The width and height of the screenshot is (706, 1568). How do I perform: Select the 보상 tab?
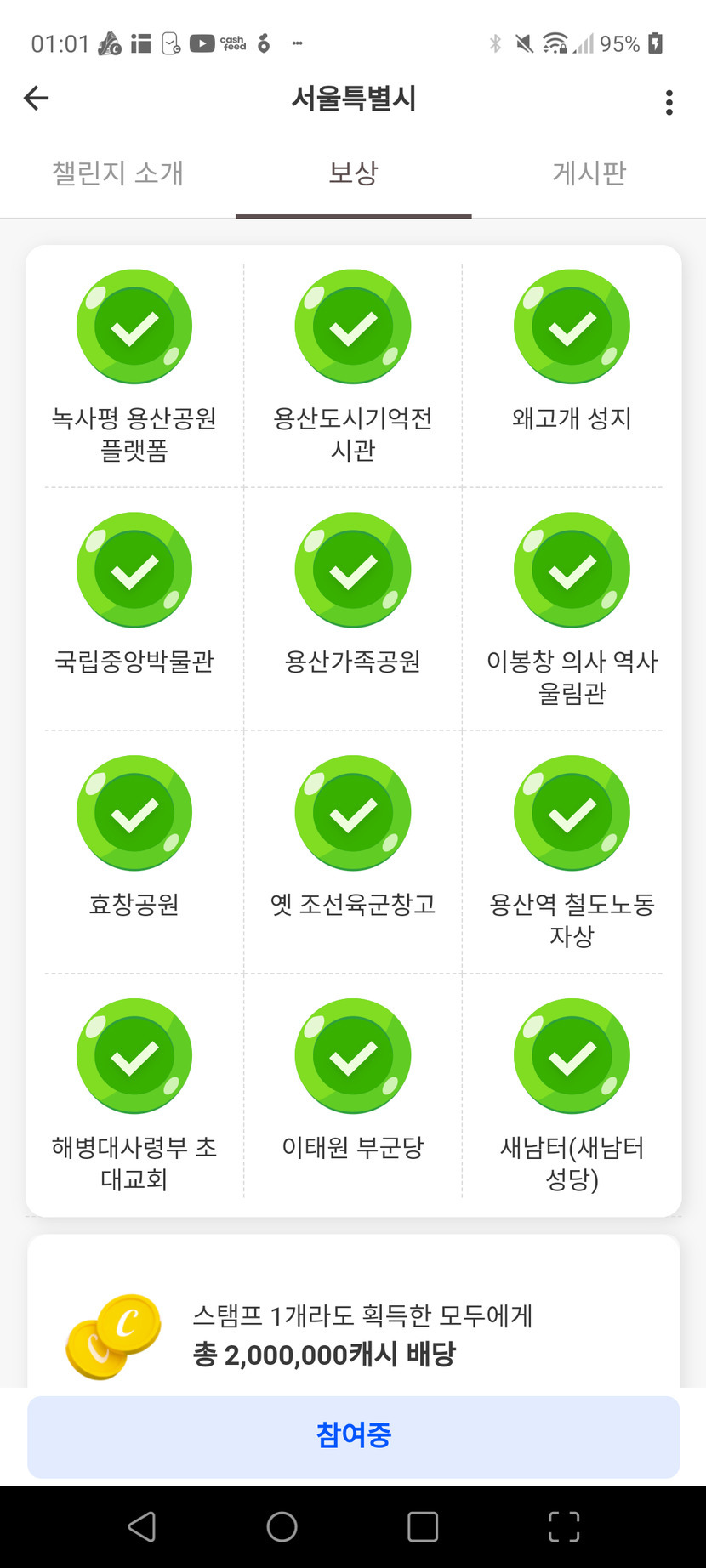click(x=353, y=173)
